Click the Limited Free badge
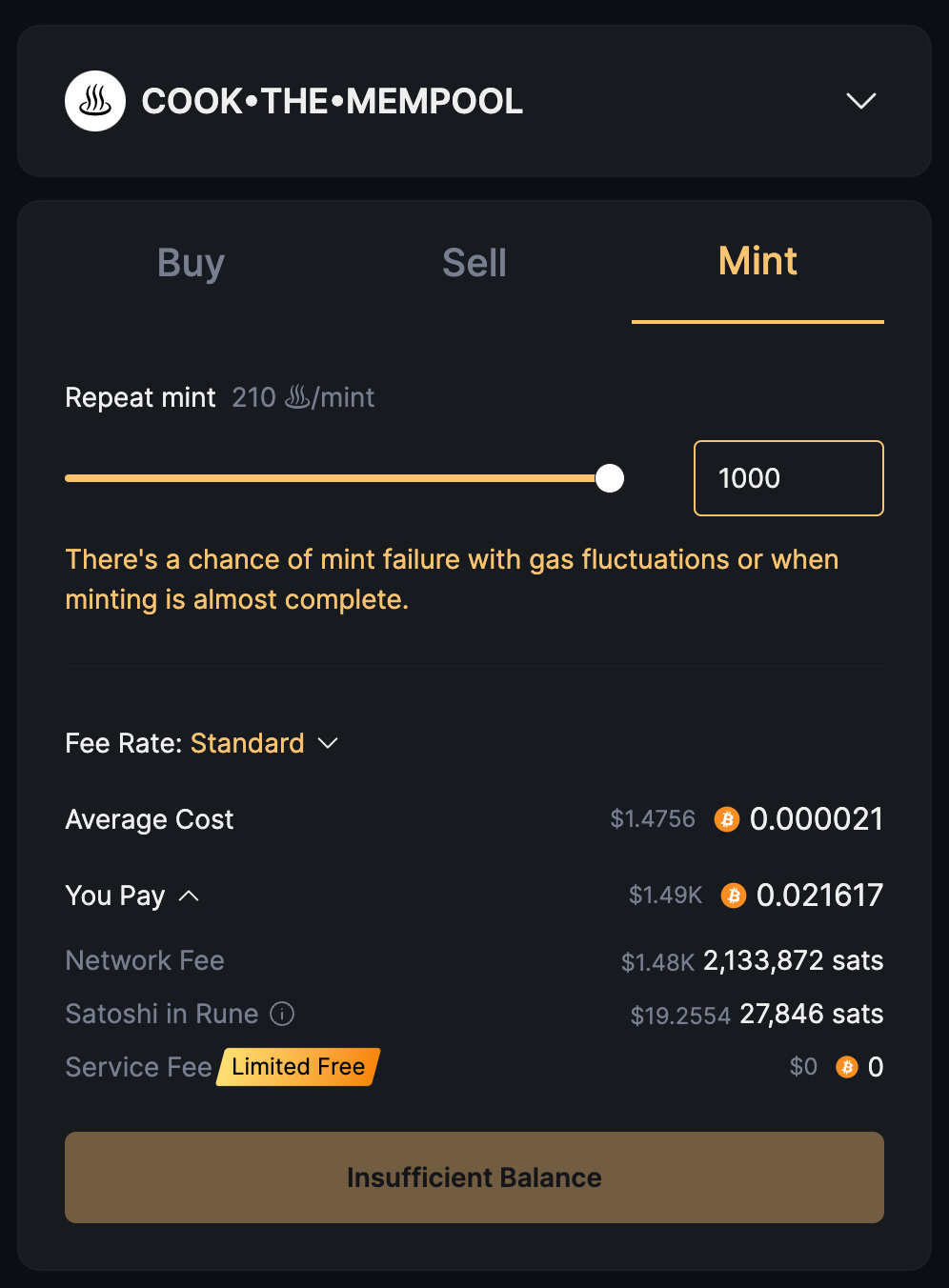Screen dimensions: 949x1288 coord(298,1067)
